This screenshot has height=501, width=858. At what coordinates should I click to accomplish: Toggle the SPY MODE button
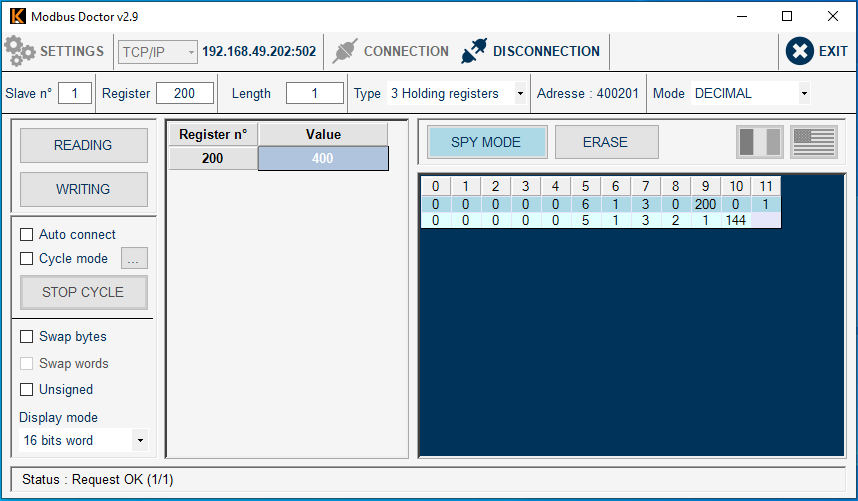click(486, 142)
